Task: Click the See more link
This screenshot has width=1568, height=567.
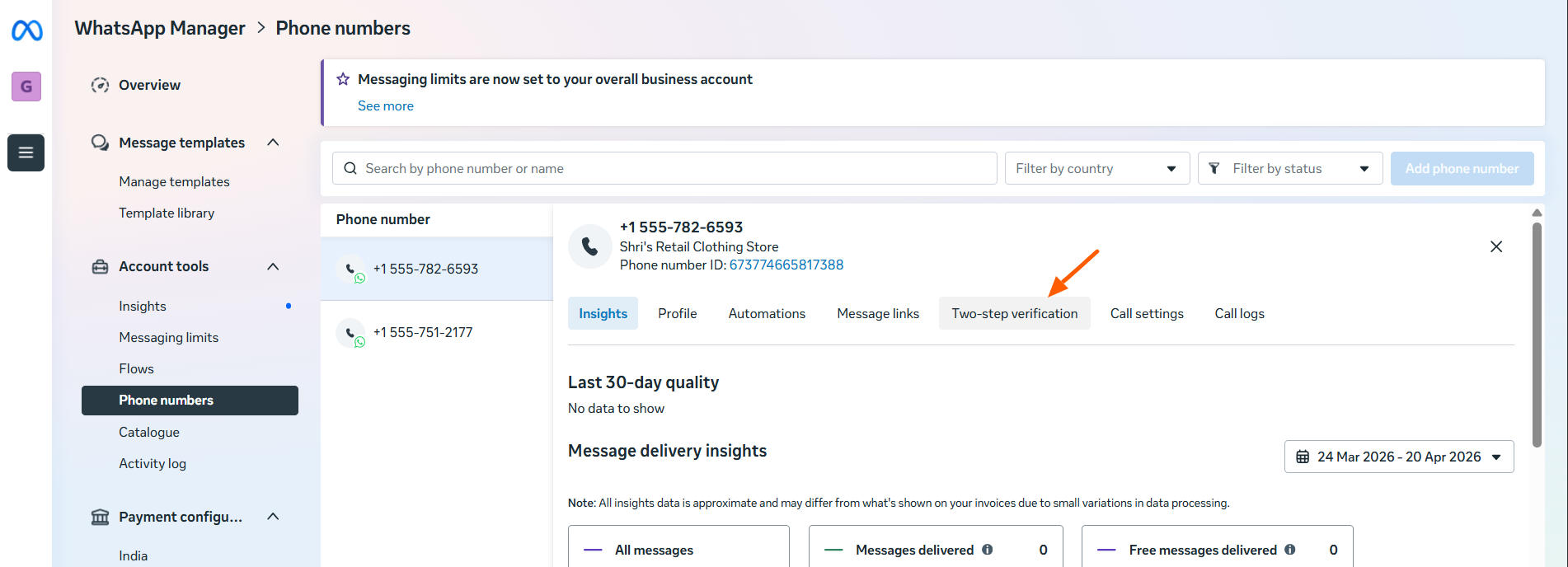Action: [386, 105]
